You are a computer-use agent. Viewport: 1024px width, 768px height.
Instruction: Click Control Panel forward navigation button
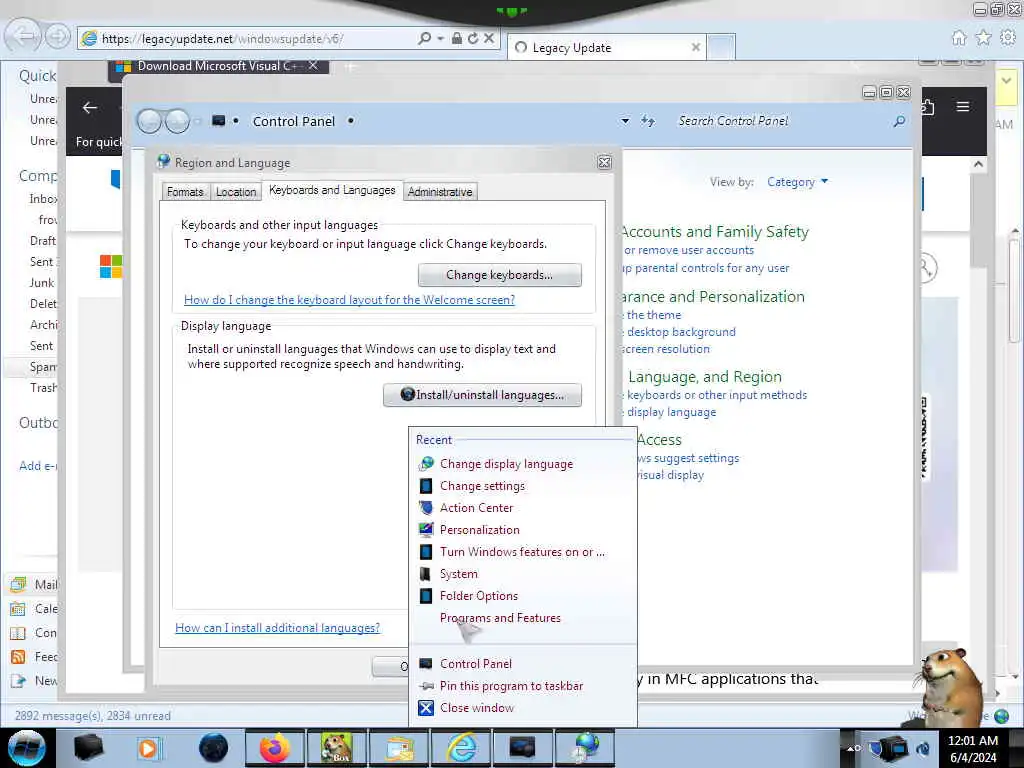pos(177,121)
